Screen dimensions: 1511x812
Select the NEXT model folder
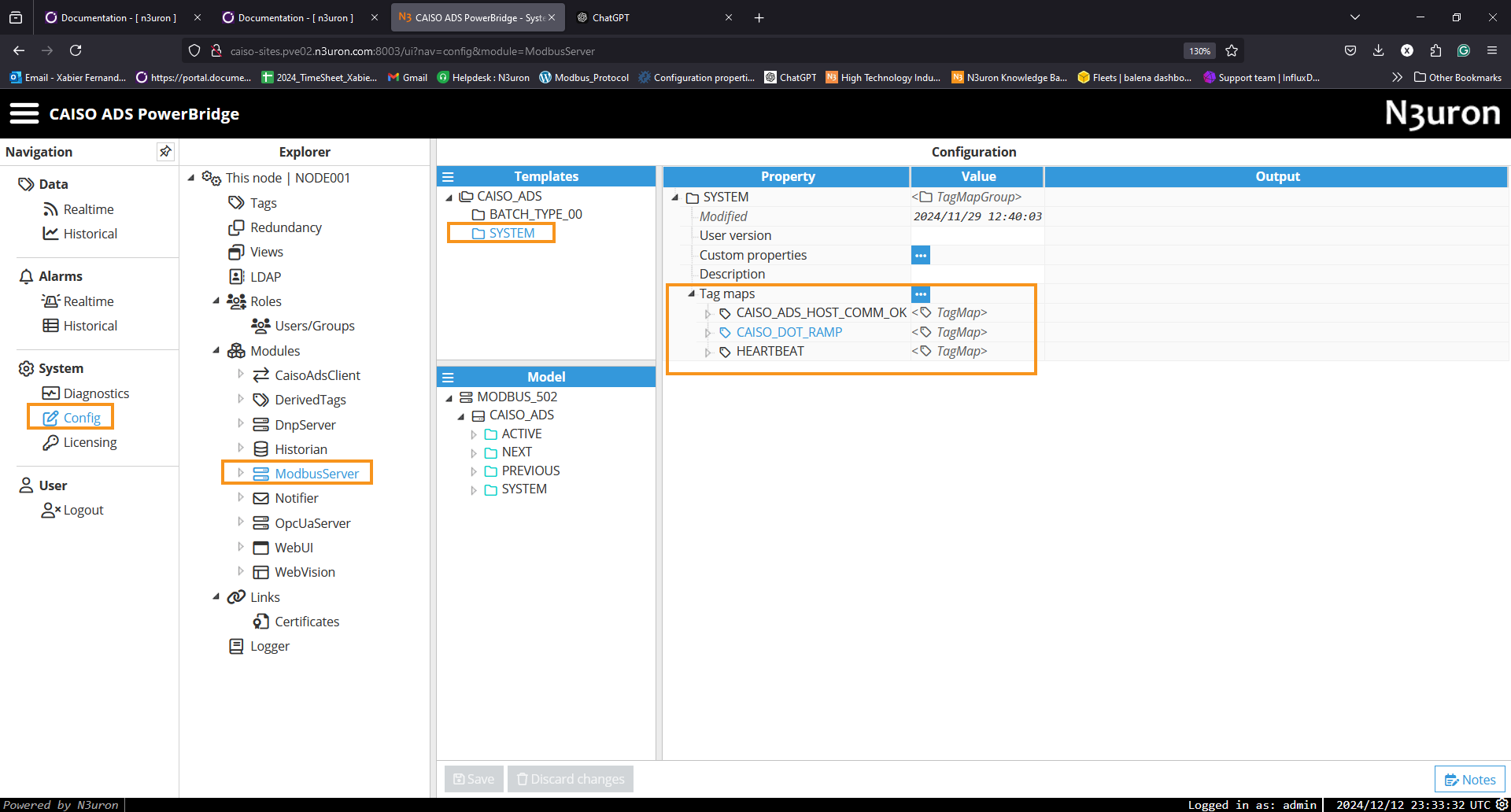pyautogui.click(x=508, y=452)
